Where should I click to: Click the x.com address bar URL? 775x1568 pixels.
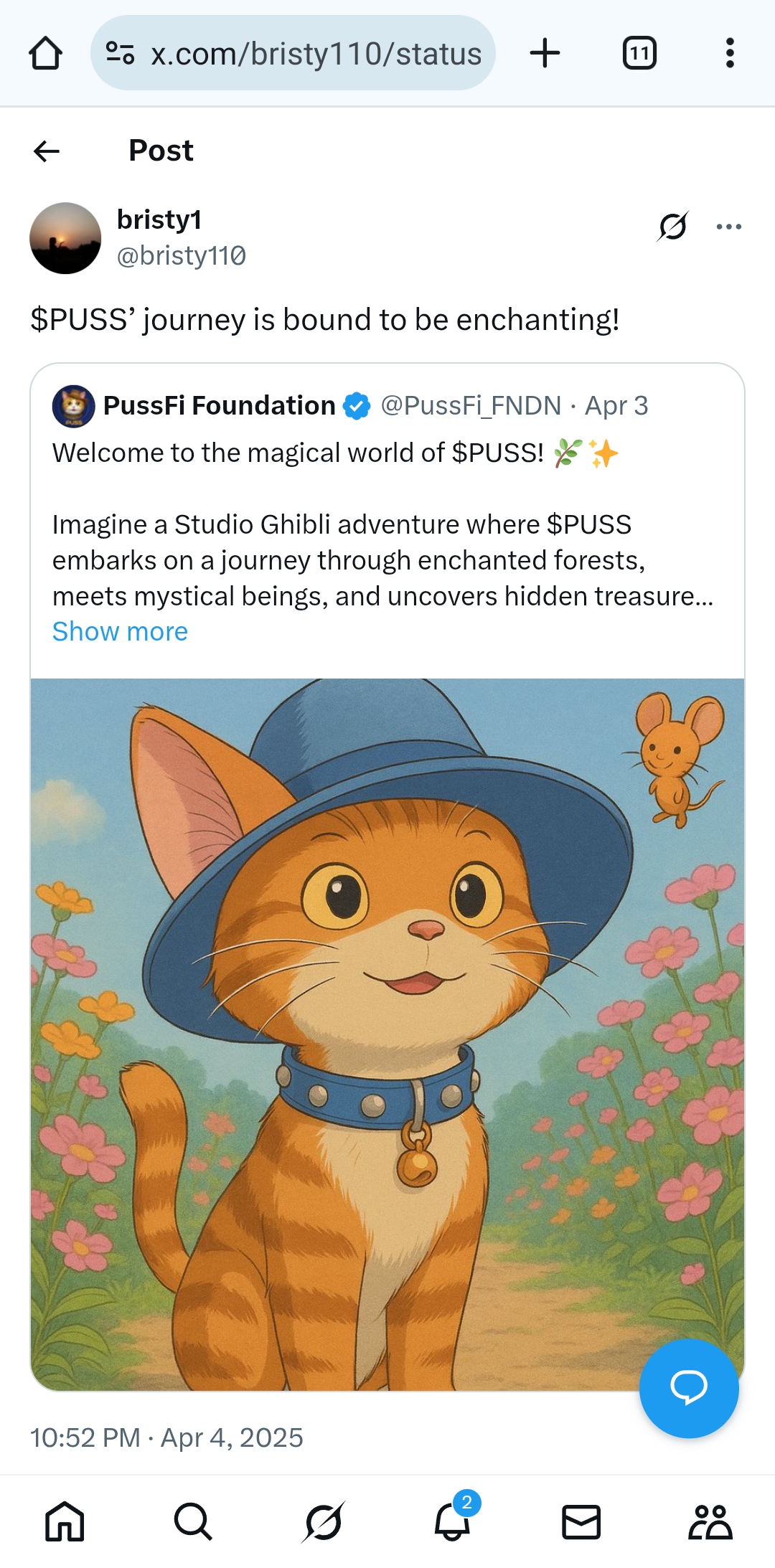(x=316, y=54)
